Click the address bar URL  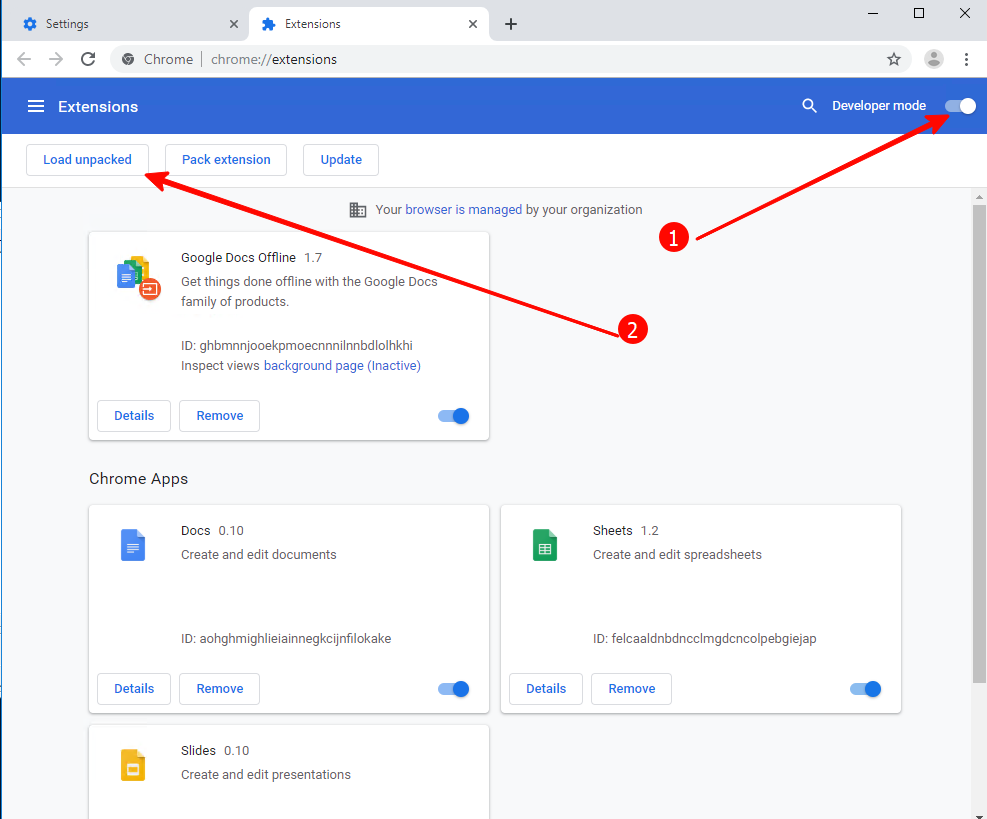click(x=274, y=59)
